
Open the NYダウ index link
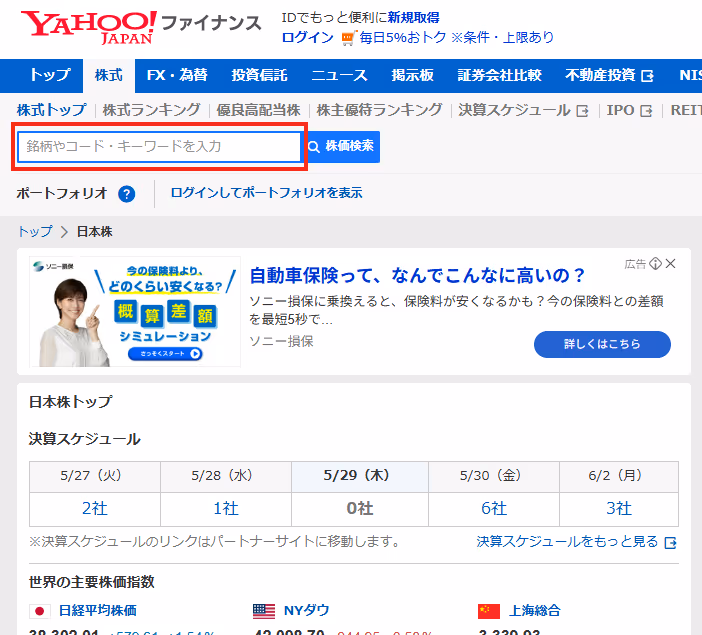coord(307,610)
